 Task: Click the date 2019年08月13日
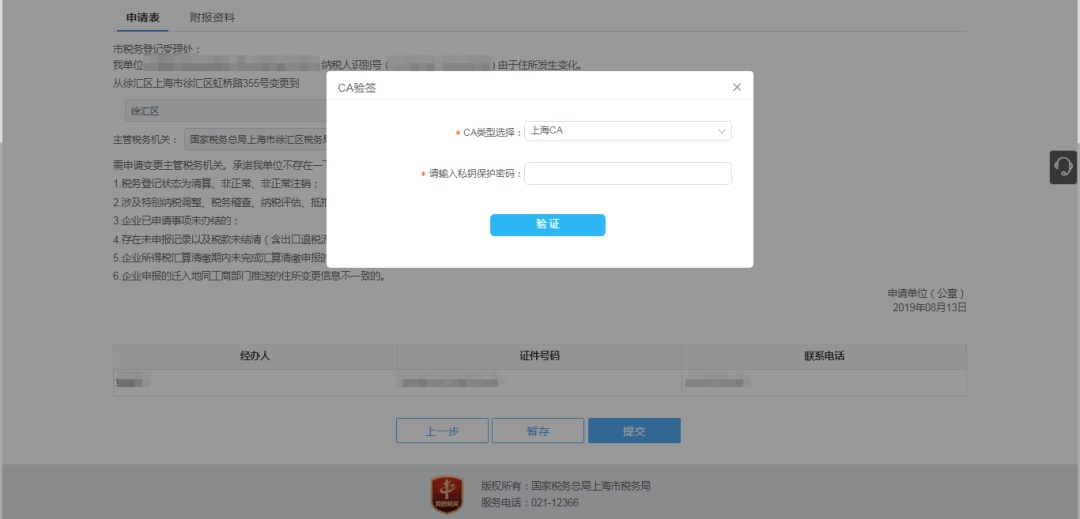930,307
